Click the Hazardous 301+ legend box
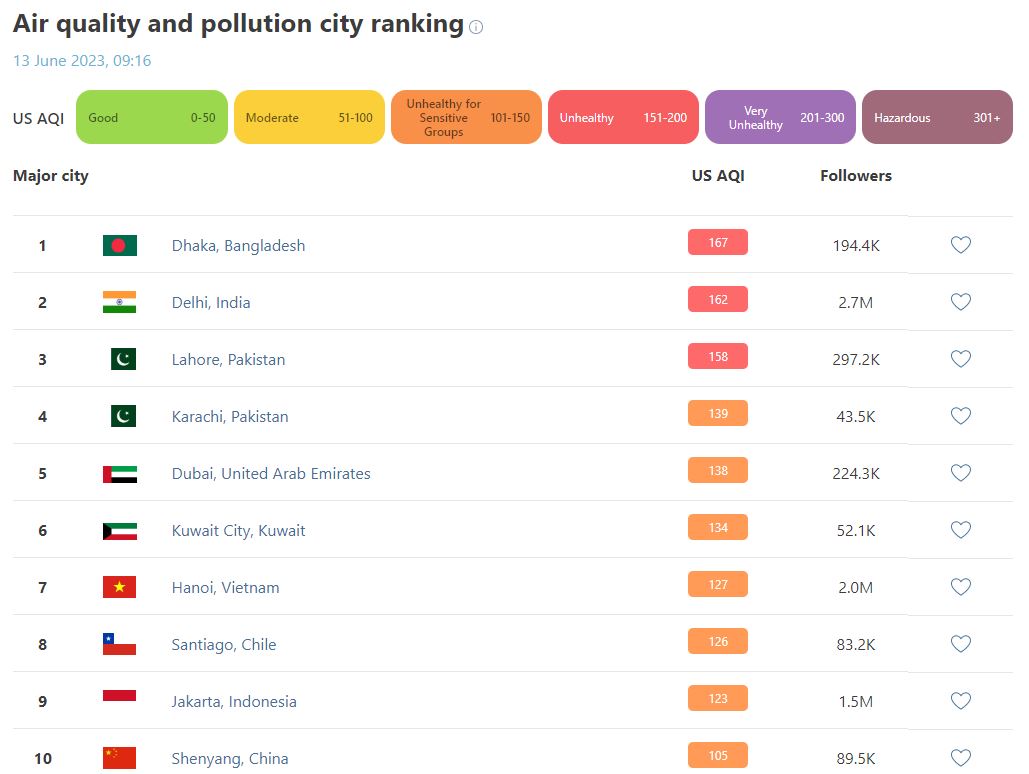This screenshot has height=774, width=1029. (x=937, y=117)
